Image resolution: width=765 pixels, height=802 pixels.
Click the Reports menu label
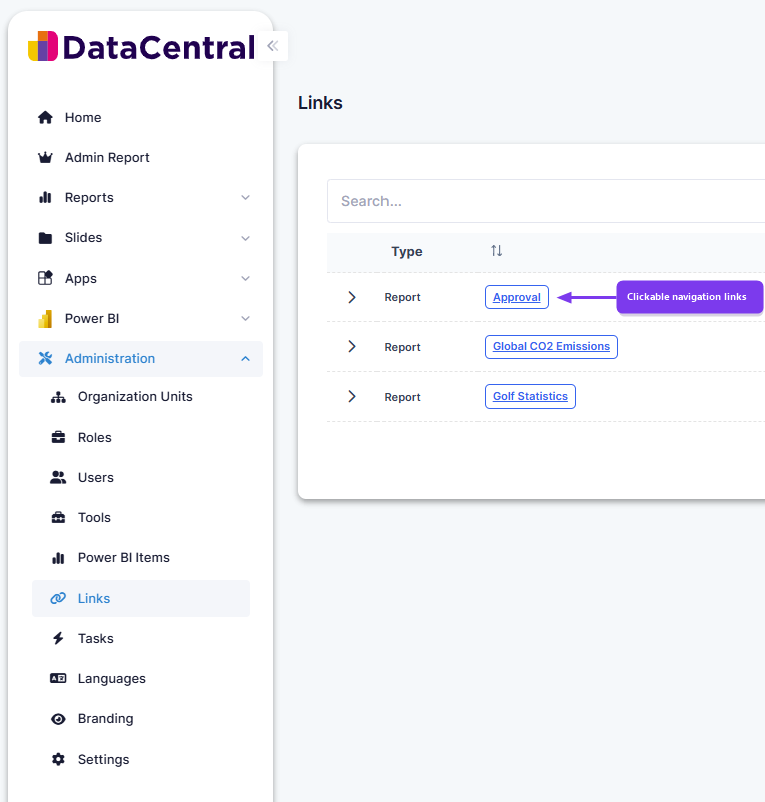pos(89,197)
